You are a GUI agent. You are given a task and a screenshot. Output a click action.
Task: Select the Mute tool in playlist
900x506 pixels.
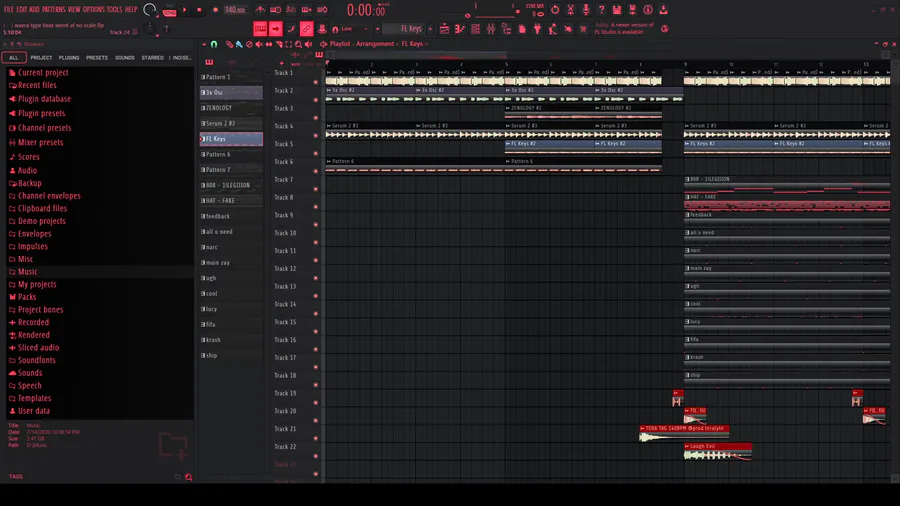pos(258,44)
